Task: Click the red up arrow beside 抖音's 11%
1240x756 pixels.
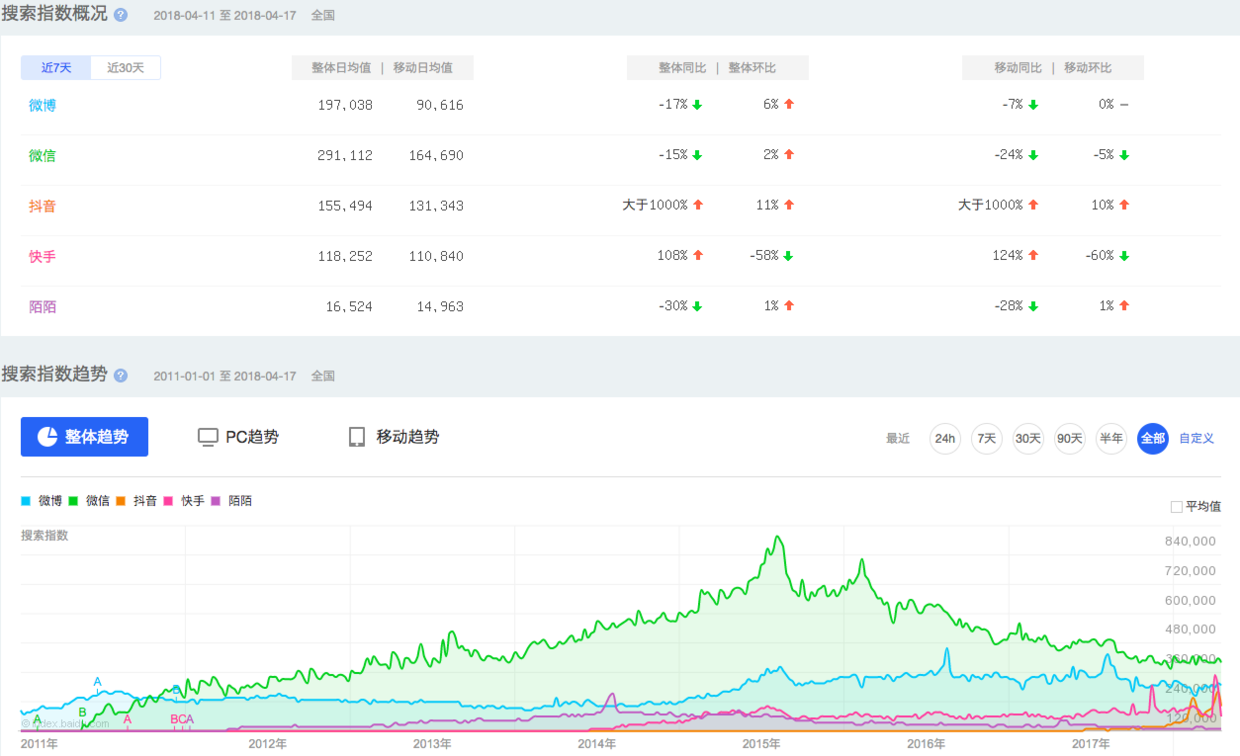Action: [x=790, y=205]
